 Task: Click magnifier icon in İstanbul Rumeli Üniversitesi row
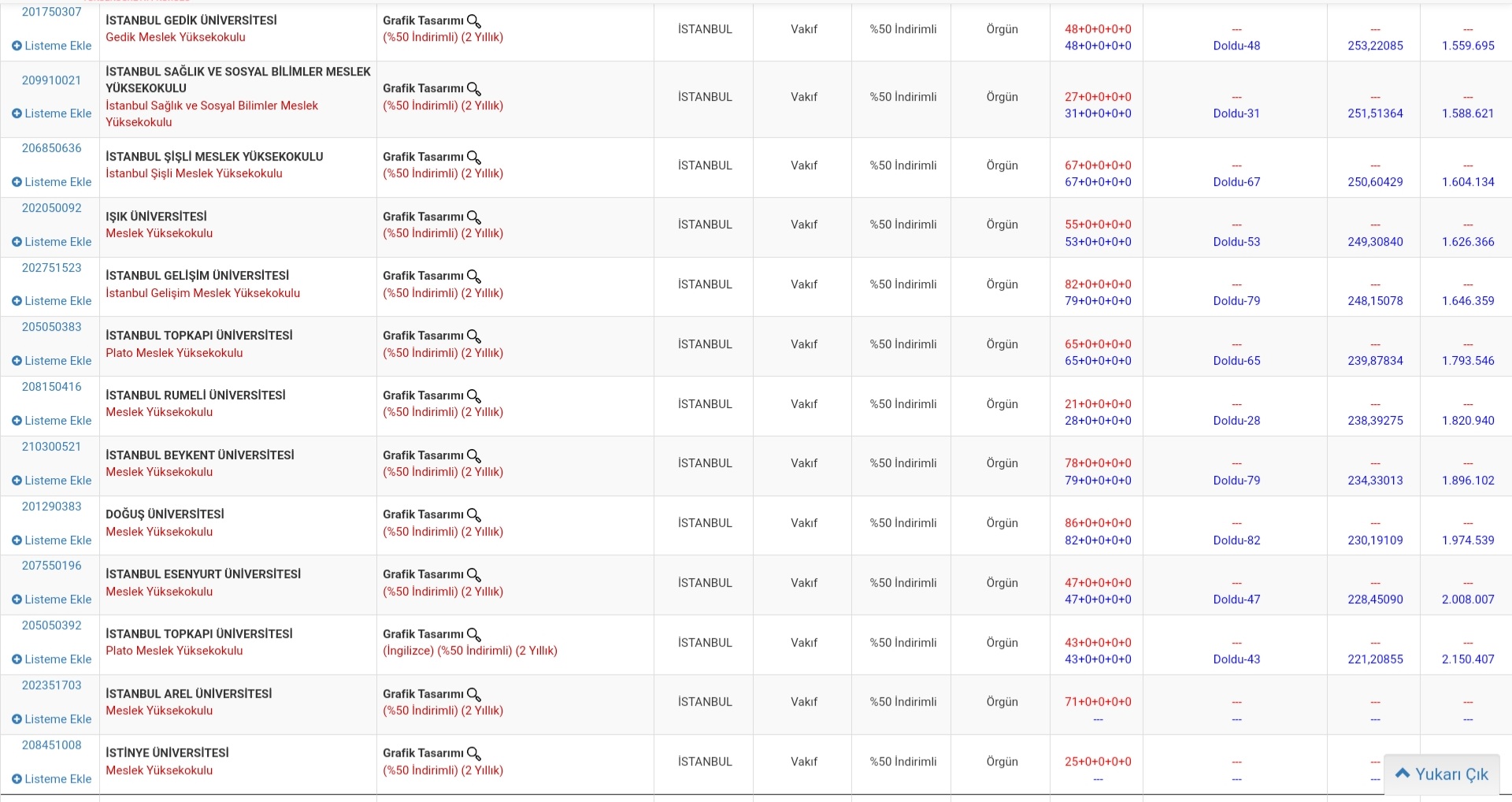(473, 396)
